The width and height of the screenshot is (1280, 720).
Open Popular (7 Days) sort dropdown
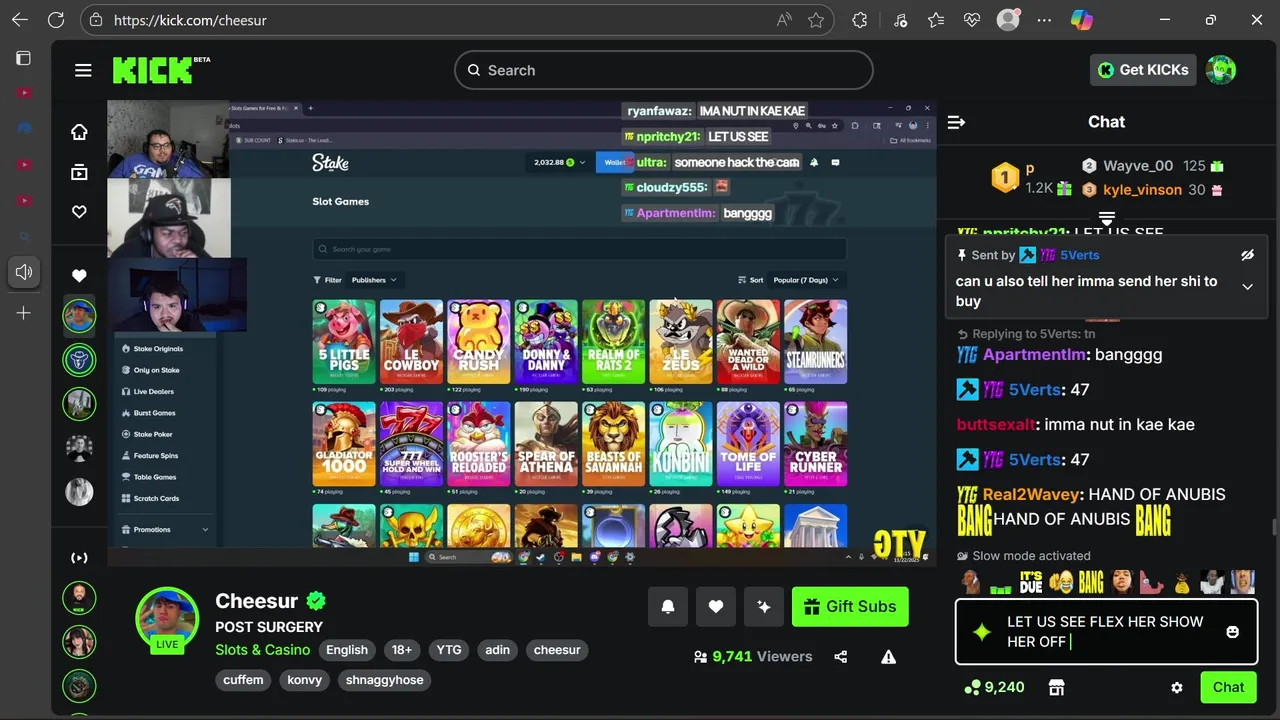click(x=806, y=280)
